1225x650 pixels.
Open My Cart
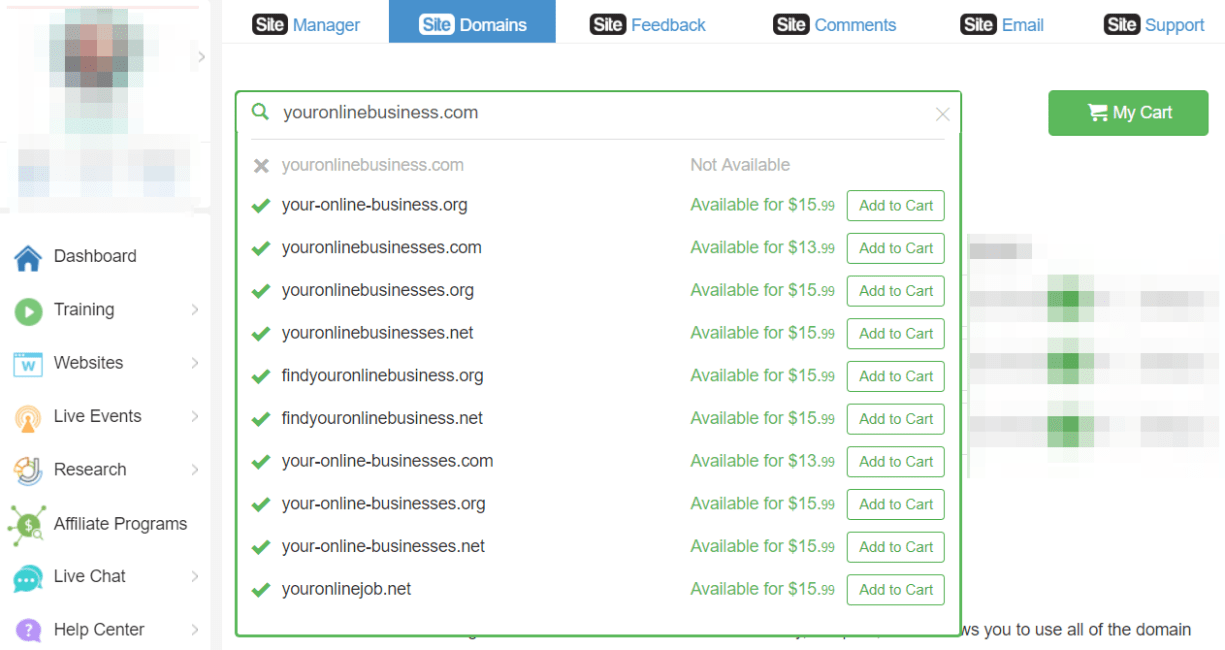[1128, 113]
